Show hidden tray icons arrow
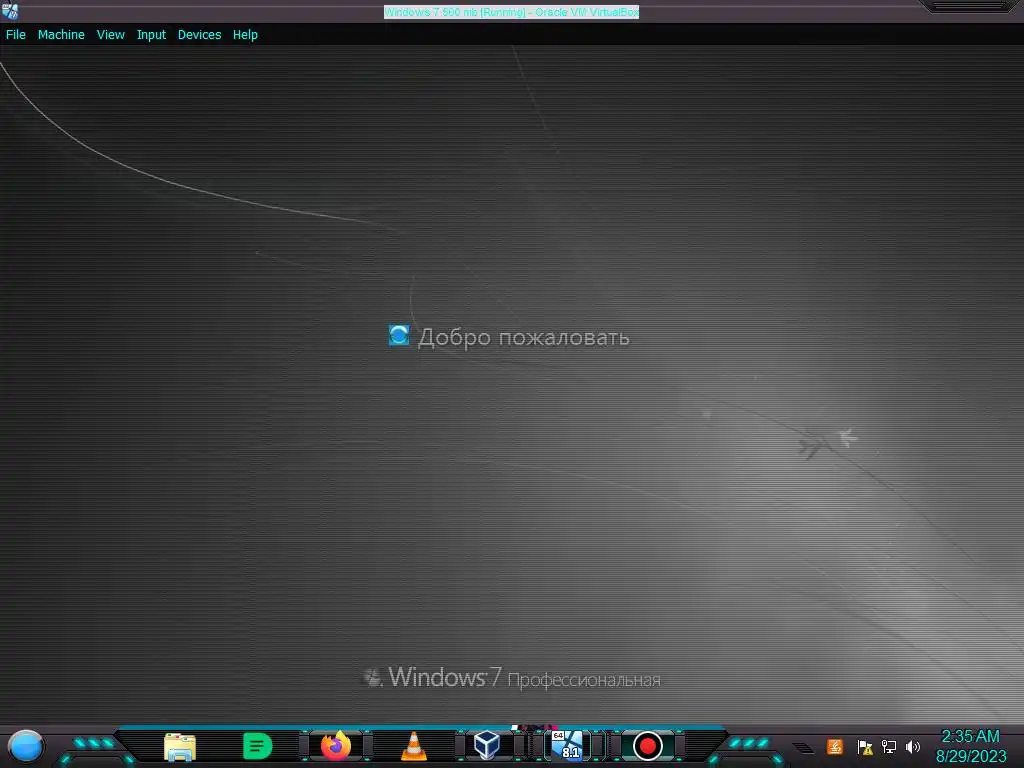Viewport: 1024px width, 768px height. click(803, 748)
